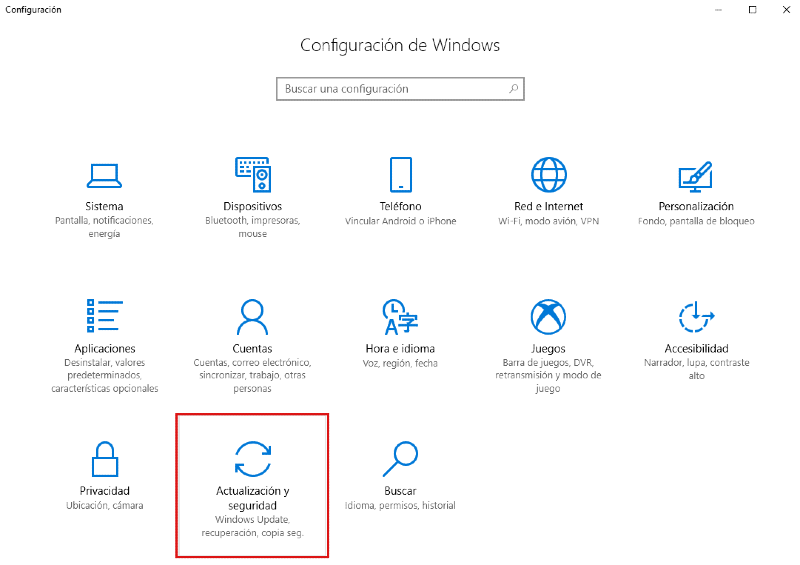The height and width of the screenshot is (565, 800).
Task: Click the 'Cuentas' label
Action: click(253, 349)
